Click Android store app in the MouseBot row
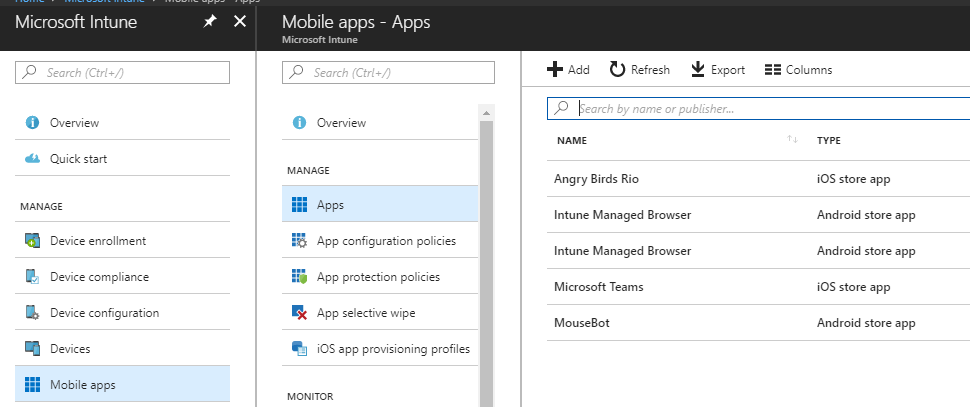 (x=866, y=323)
